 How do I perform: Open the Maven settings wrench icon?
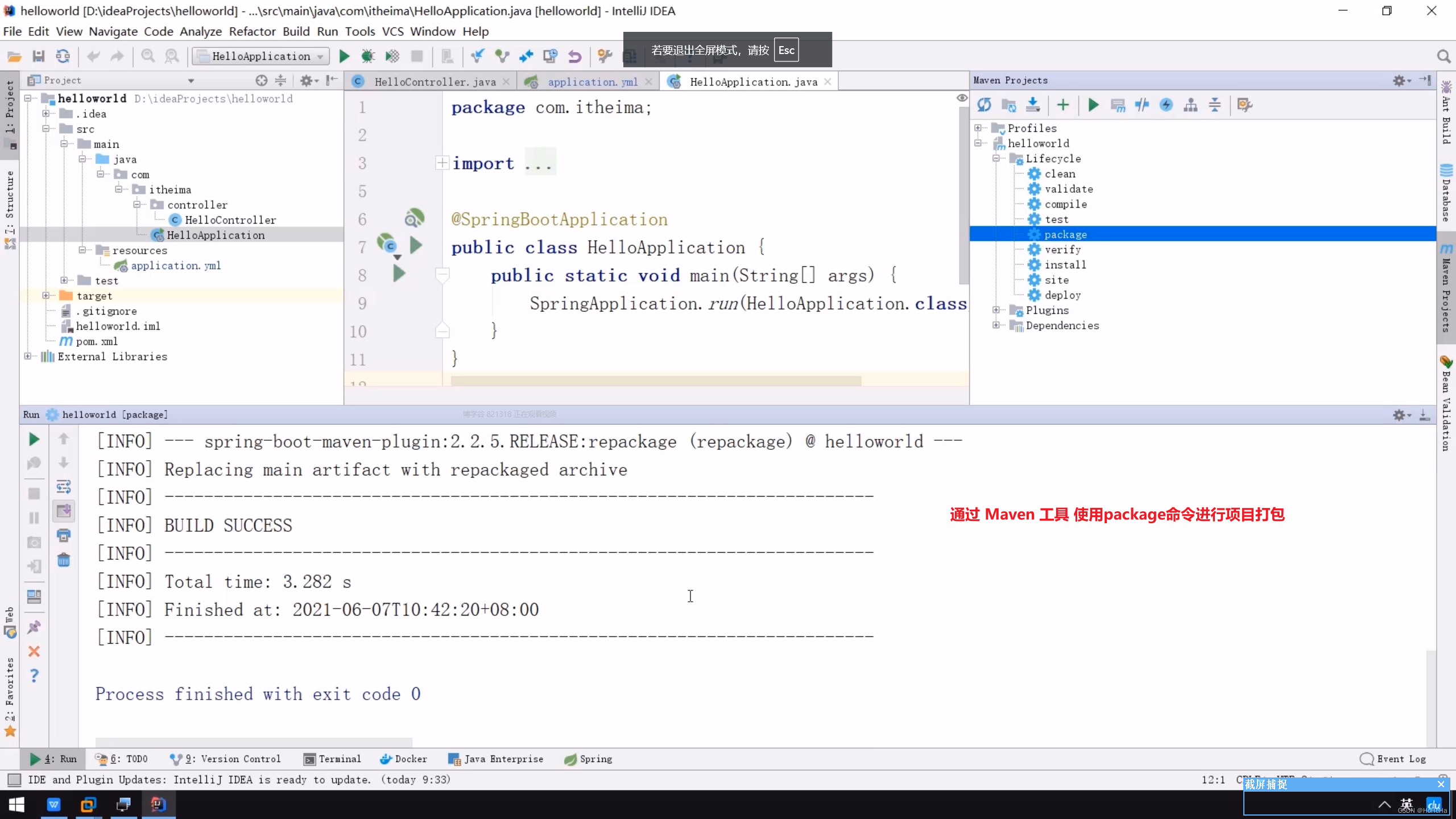click(1245, 105)
